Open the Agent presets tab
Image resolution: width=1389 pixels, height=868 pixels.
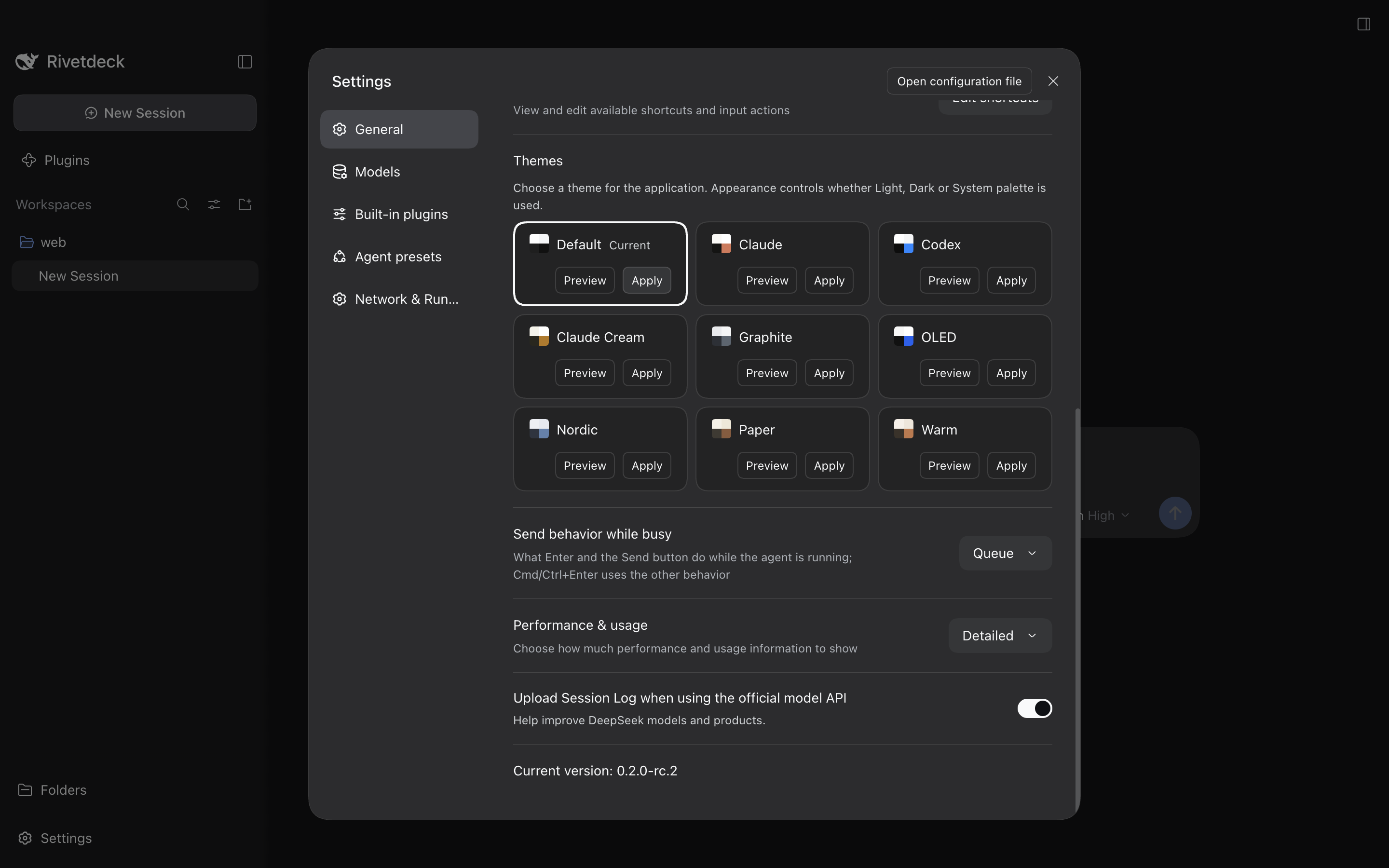[x=399, y=257]
